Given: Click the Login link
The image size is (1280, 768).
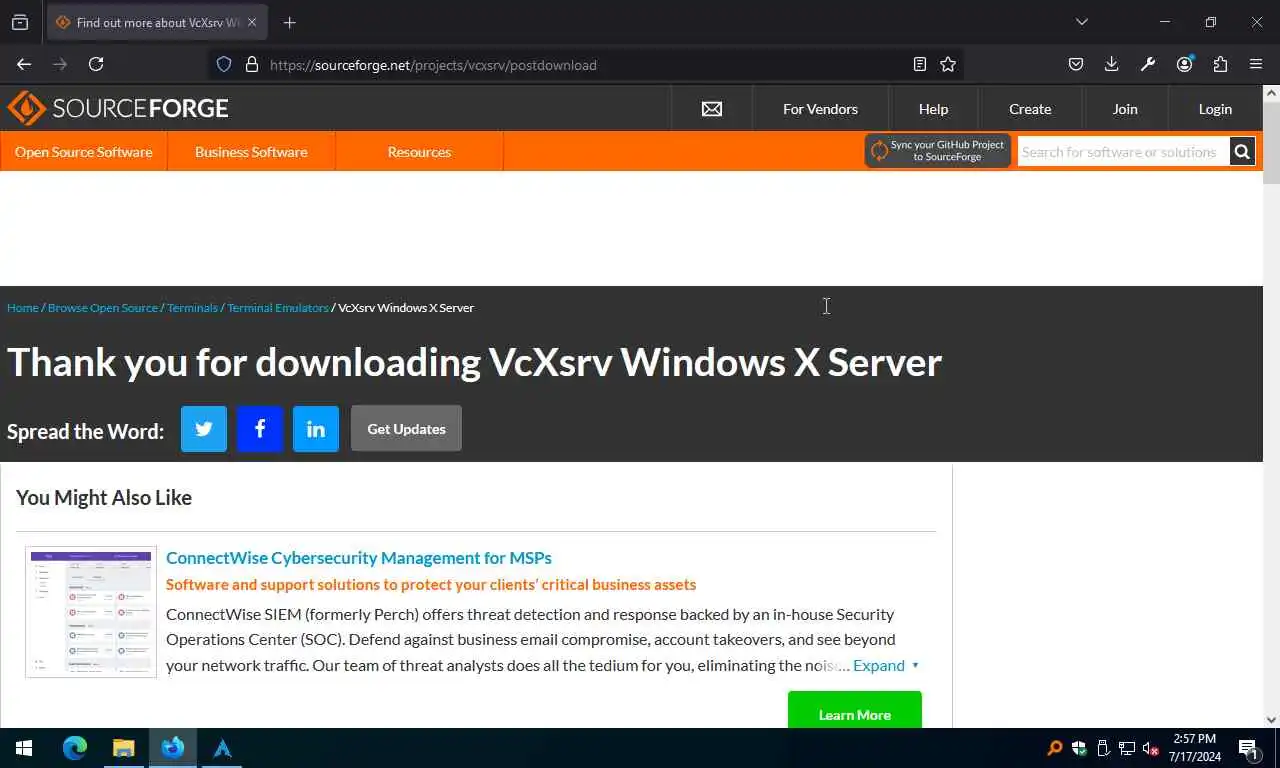Looking at the screenshot, I should coord(1215,109).
